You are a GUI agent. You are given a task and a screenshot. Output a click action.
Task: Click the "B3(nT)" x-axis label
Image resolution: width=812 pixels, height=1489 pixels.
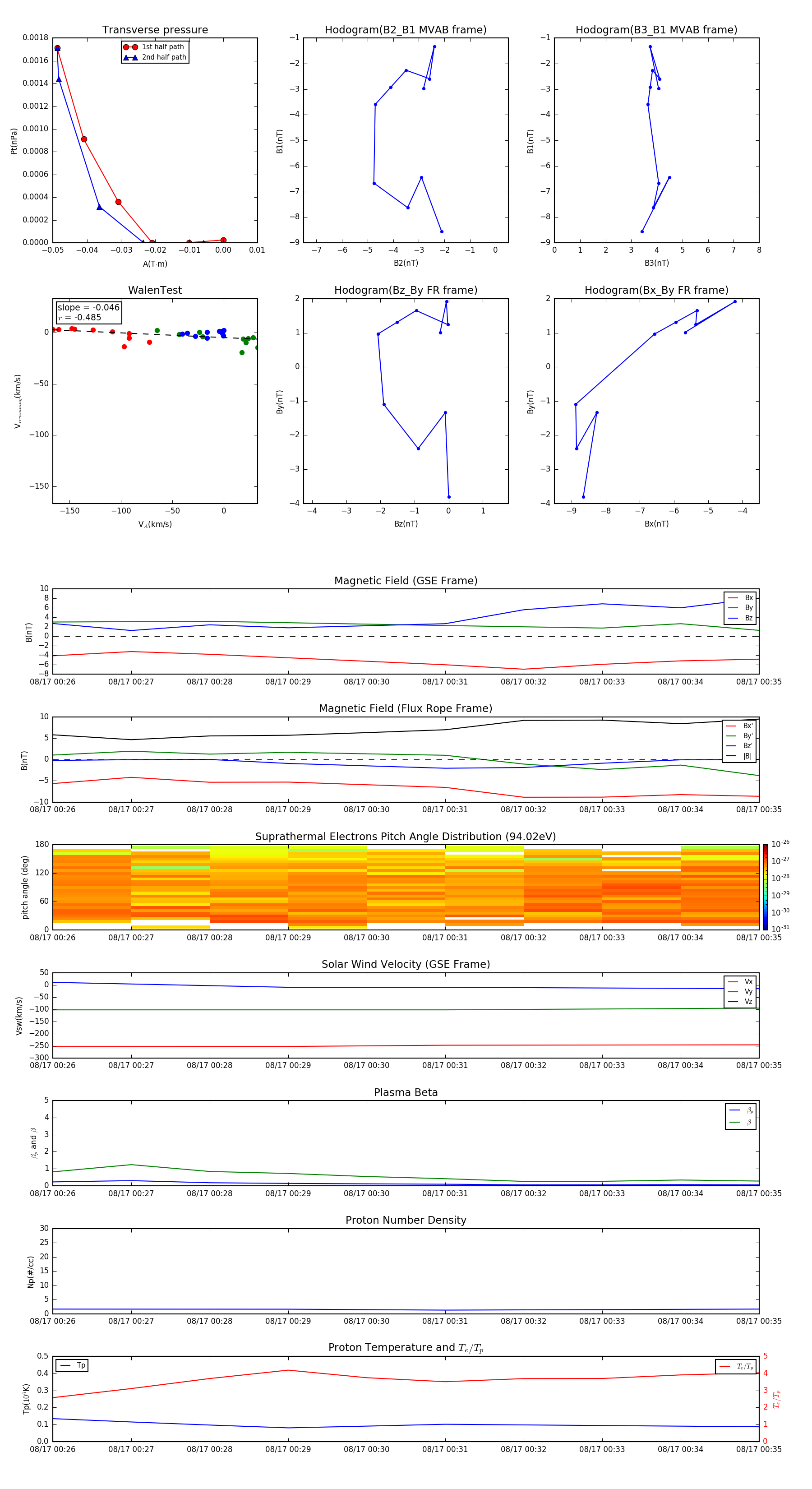(x=656, y=263)
